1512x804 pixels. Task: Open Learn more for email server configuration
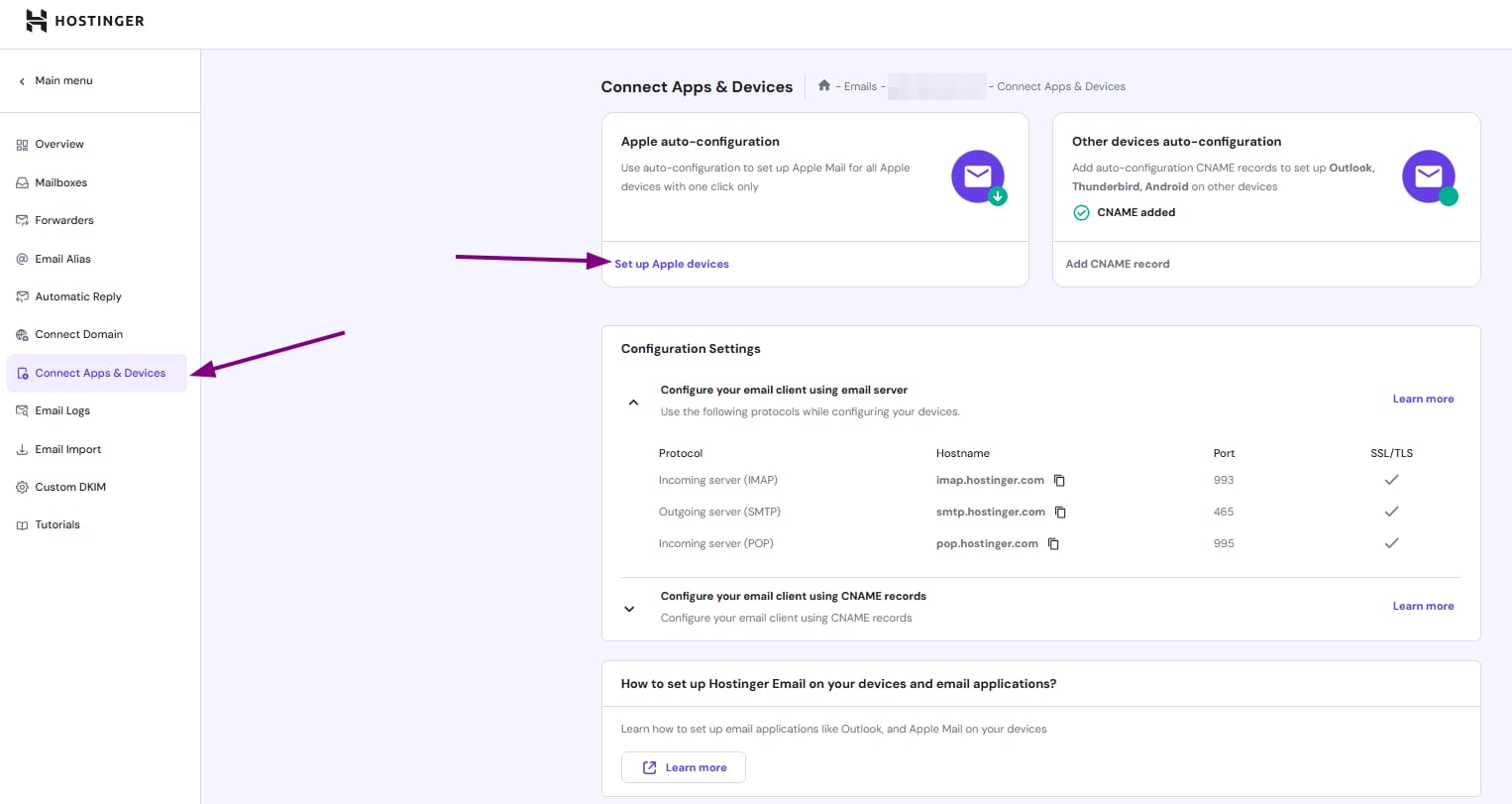[x=1423, y=399]
